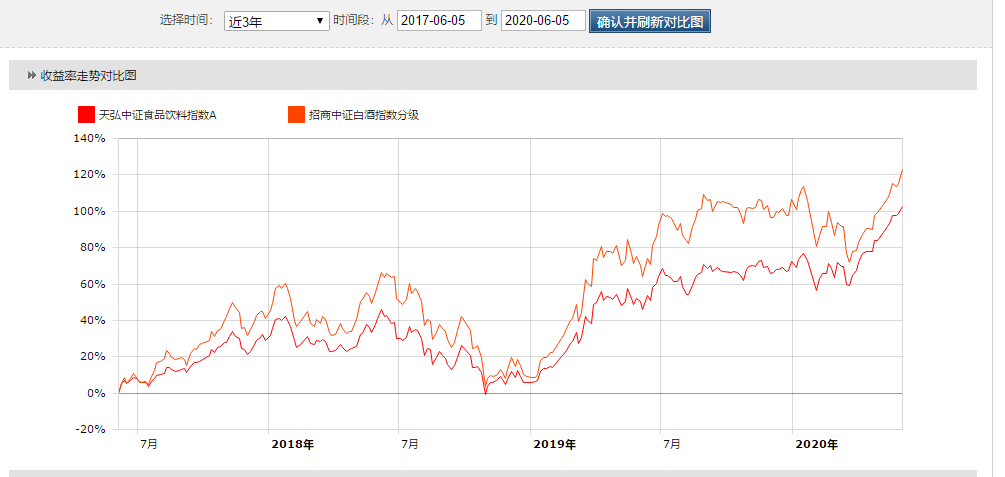Screen dimensions: 1005x477
Task: Select the 2020年 marker on the time axis
Action: 816,444
